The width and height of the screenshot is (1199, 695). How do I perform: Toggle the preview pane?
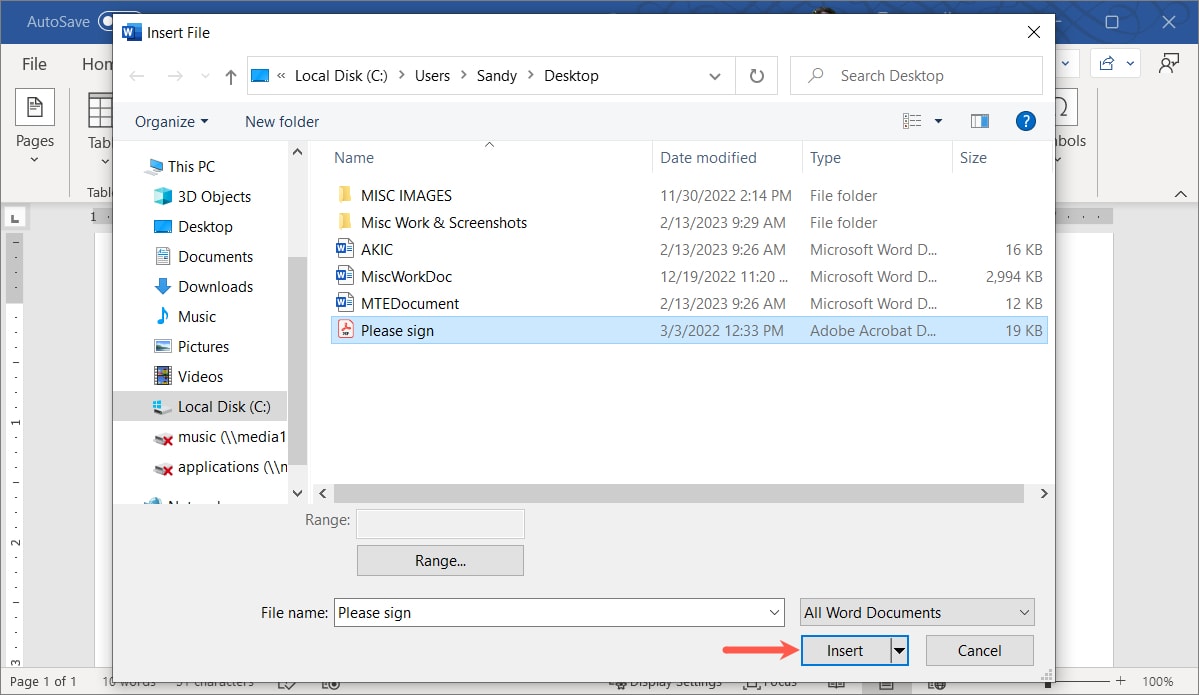(x=979, y=120)
